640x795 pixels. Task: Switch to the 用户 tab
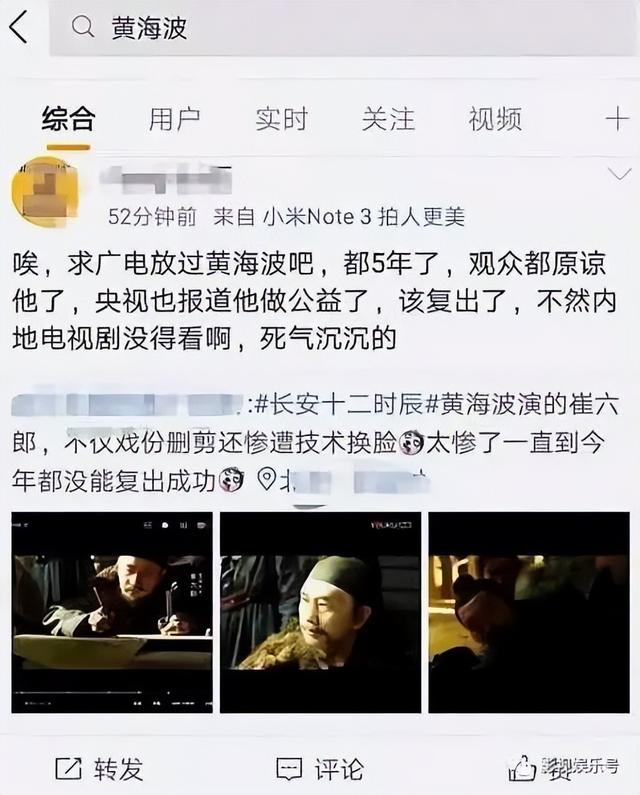(174, 120)
